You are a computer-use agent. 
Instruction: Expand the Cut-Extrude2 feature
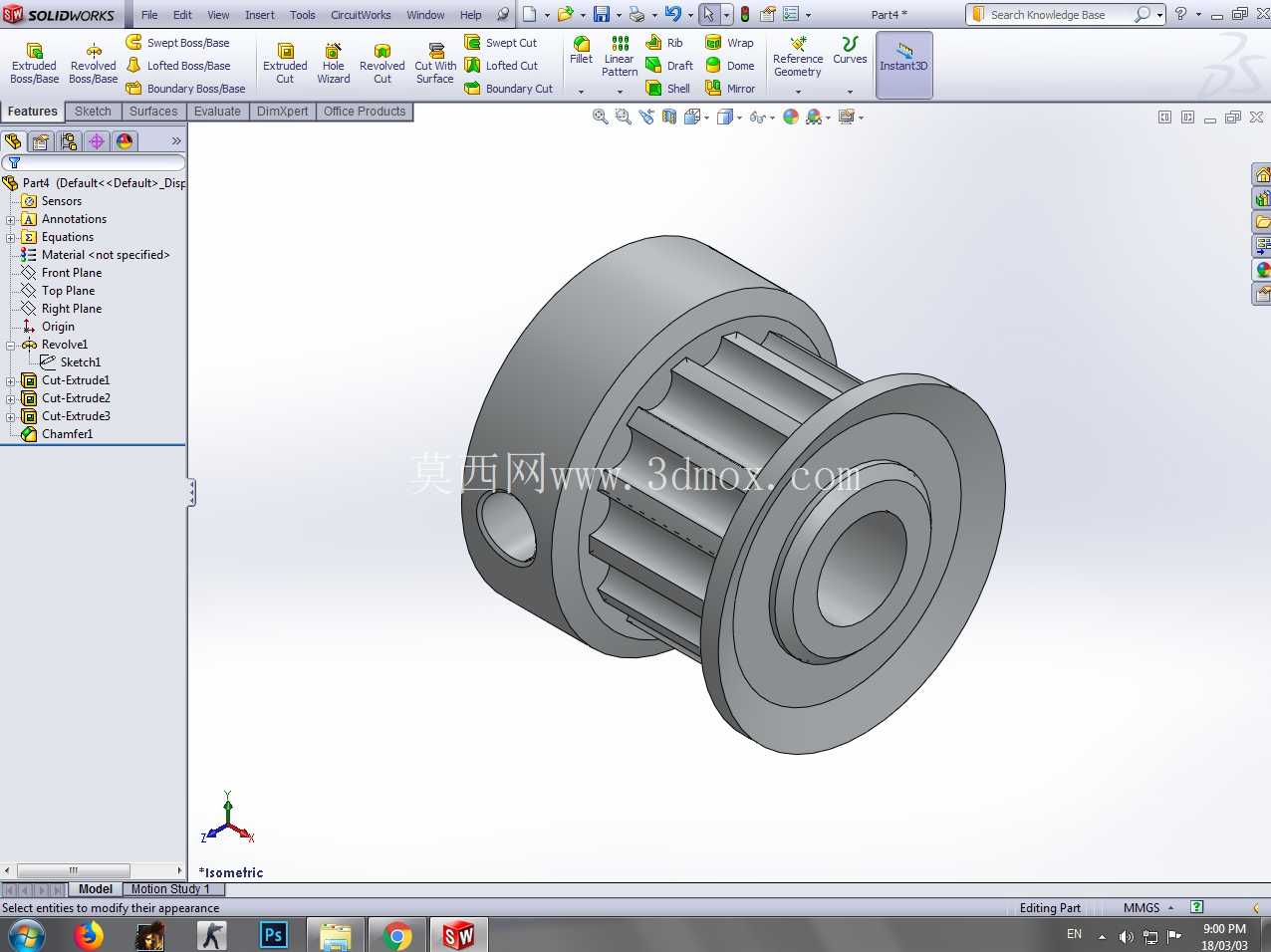[x=11, y=398]
